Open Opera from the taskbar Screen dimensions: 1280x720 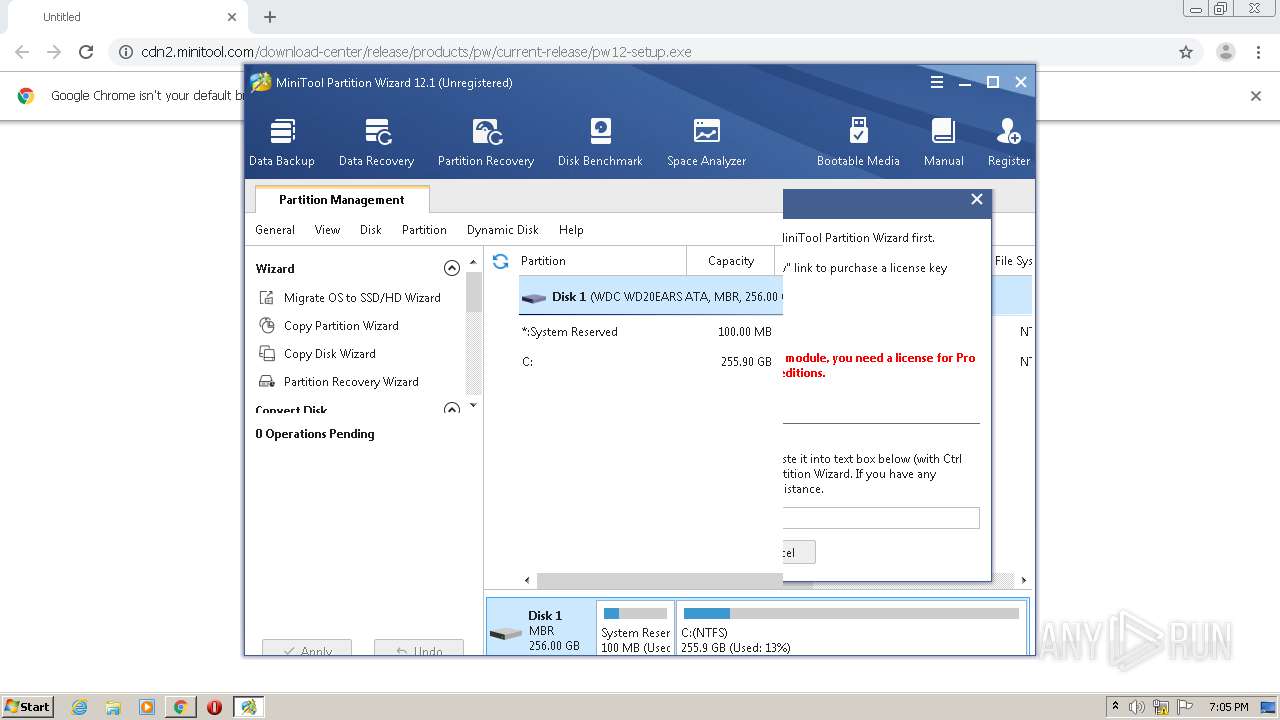pos(214,707)
